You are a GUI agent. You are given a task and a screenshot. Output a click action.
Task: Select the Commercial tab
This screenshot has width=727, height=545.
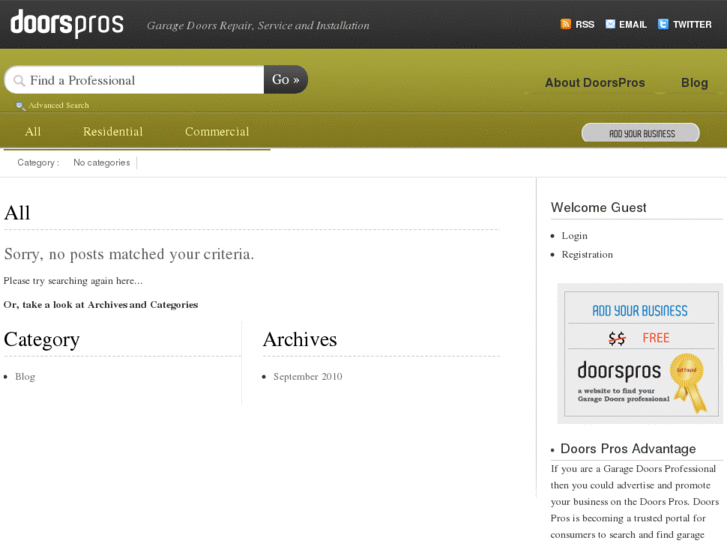(x=217, y=132)
